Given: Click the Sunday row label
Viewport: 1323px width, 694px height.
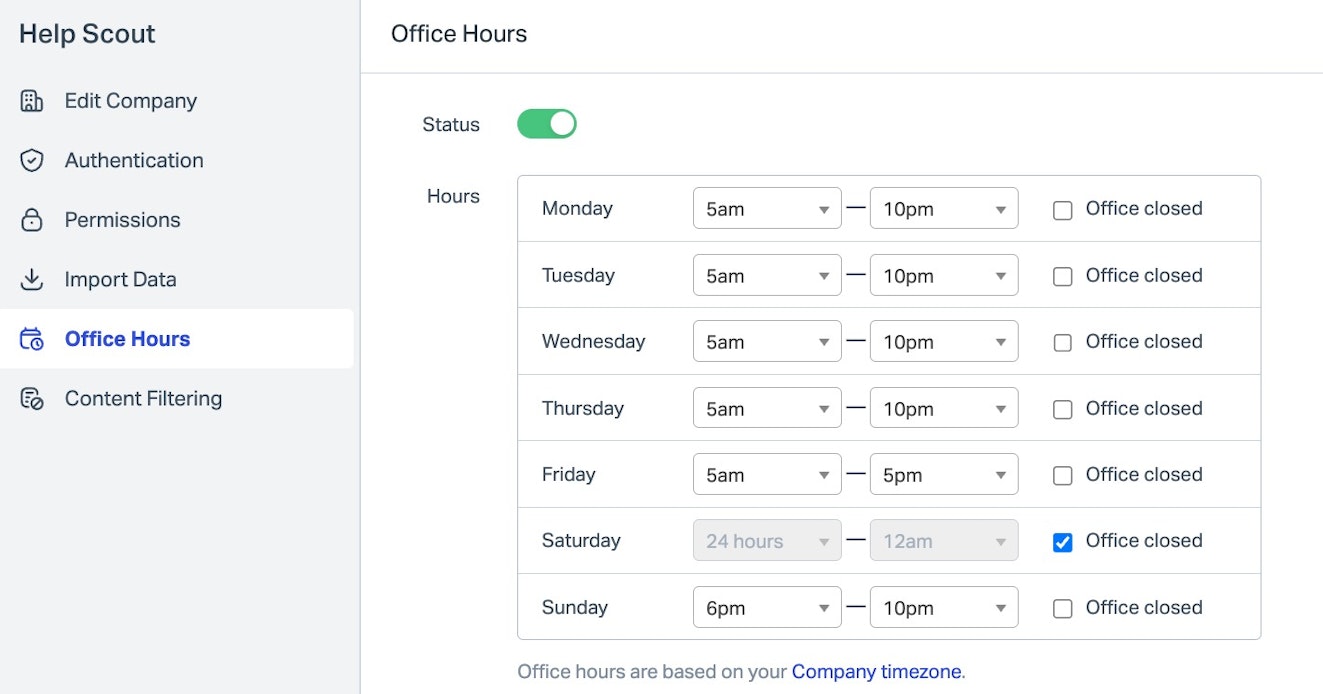Looking at the screenshot, I should tap(575, 607).
